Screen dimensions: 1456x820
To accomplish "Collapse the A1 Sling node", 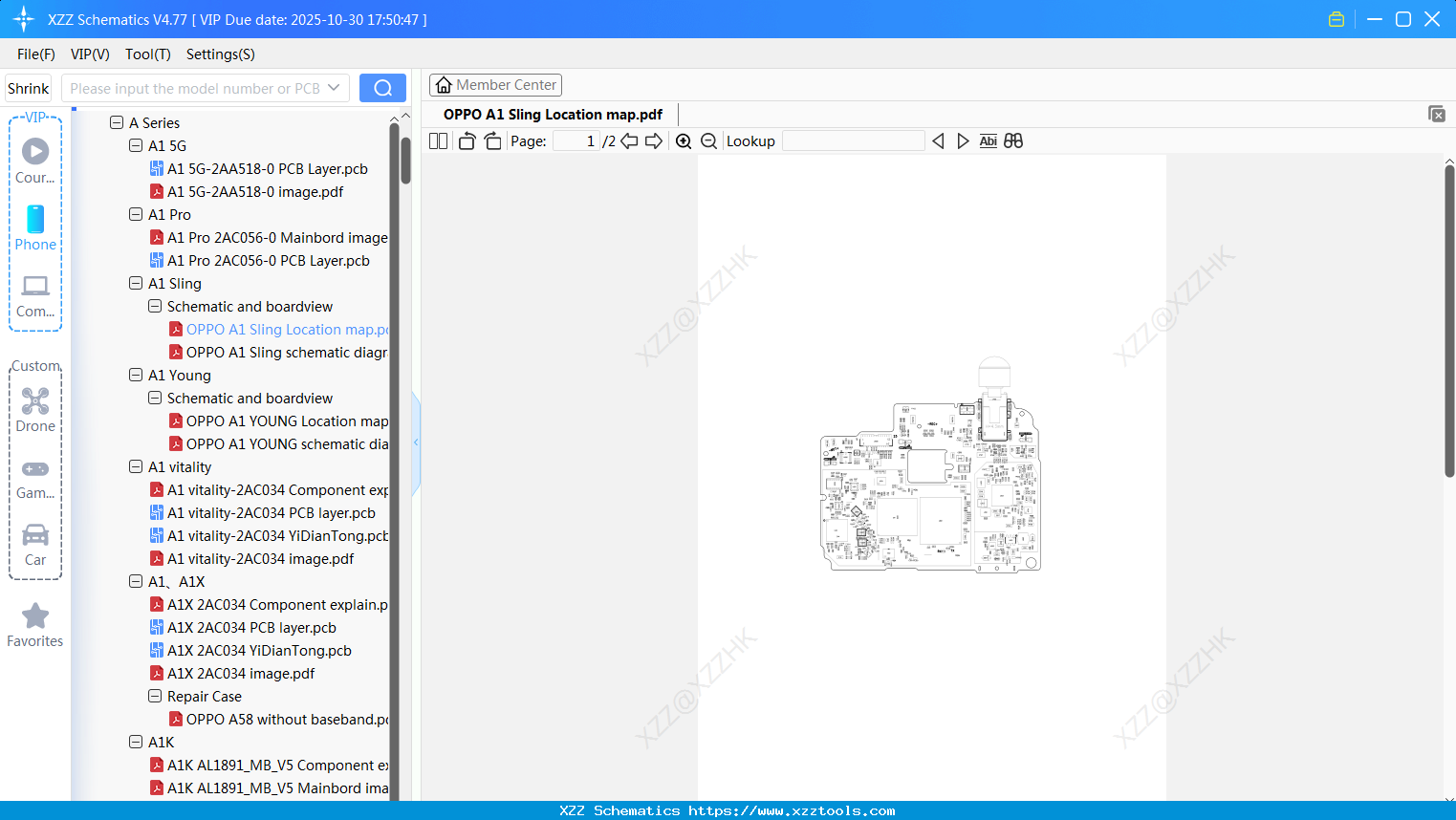I will 136,284.
